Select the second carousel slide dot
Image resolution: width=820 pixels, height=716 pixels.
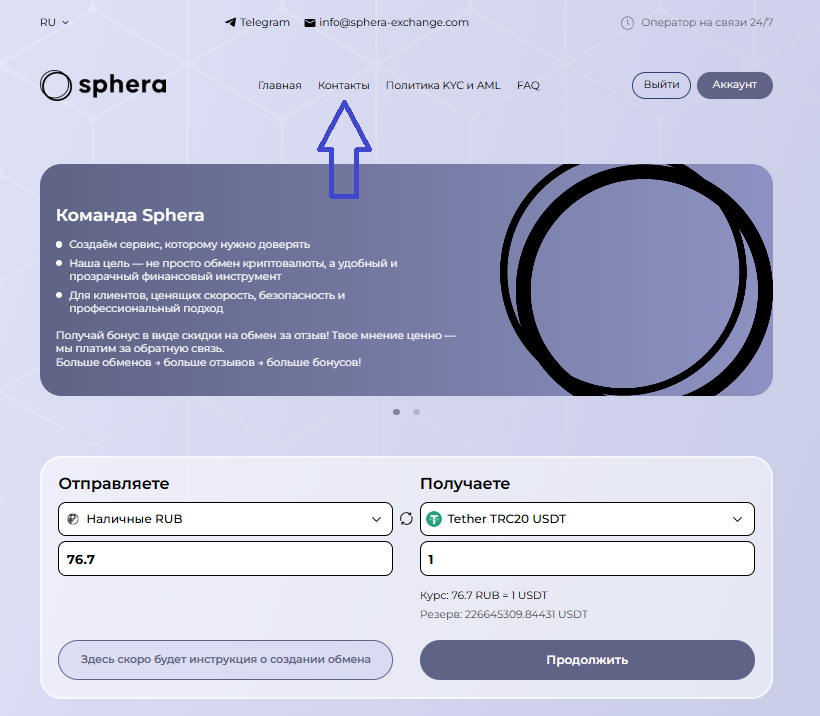(x=416, y=411)
